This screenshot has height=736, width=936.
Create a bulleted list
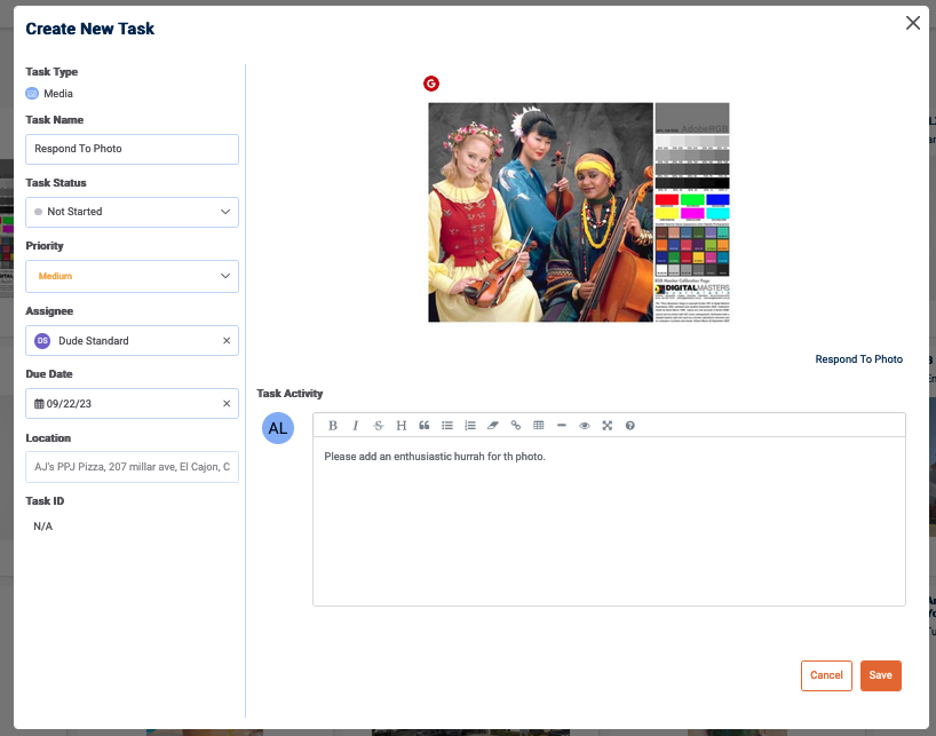point(447,425)
